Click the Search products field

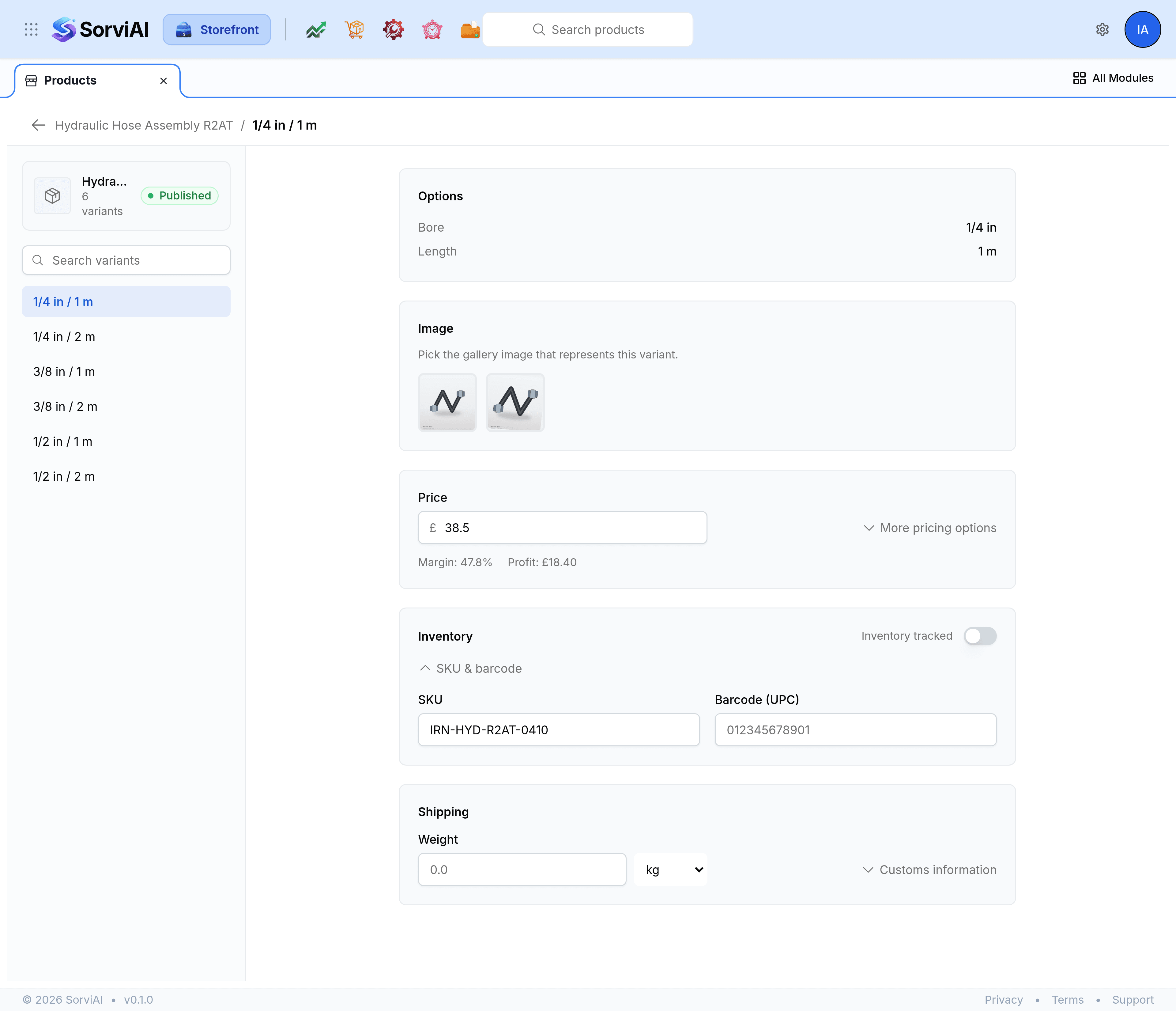(x=587, y=29)
